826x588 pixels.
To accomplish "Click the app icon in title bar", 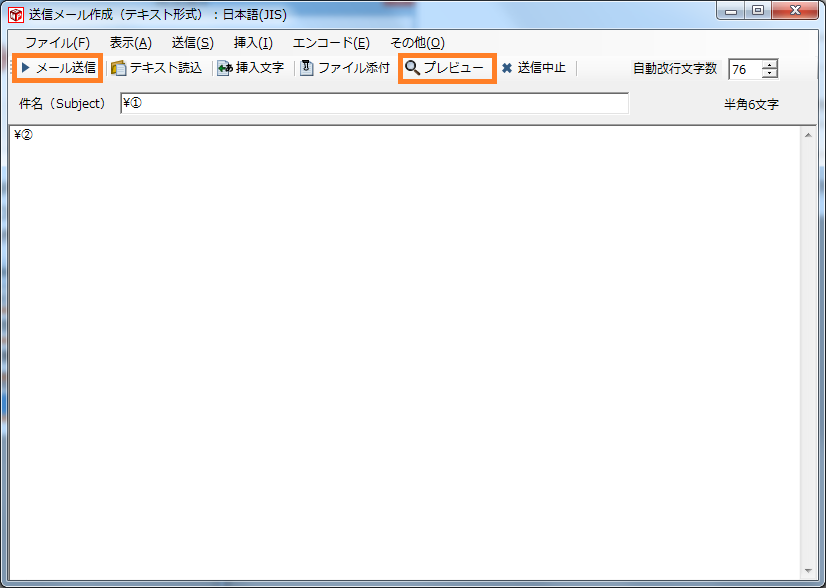I will click(16, 15).
